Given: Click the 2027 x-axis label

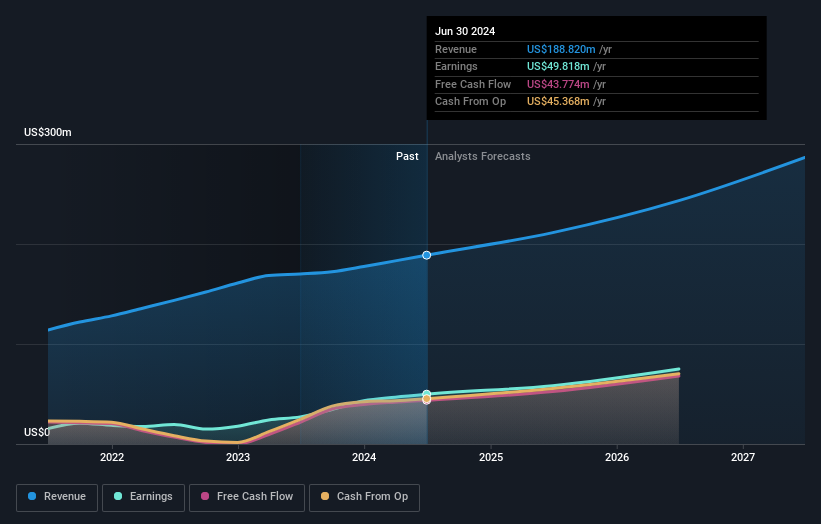Looking at the screenshot, I should pos(743,458).
